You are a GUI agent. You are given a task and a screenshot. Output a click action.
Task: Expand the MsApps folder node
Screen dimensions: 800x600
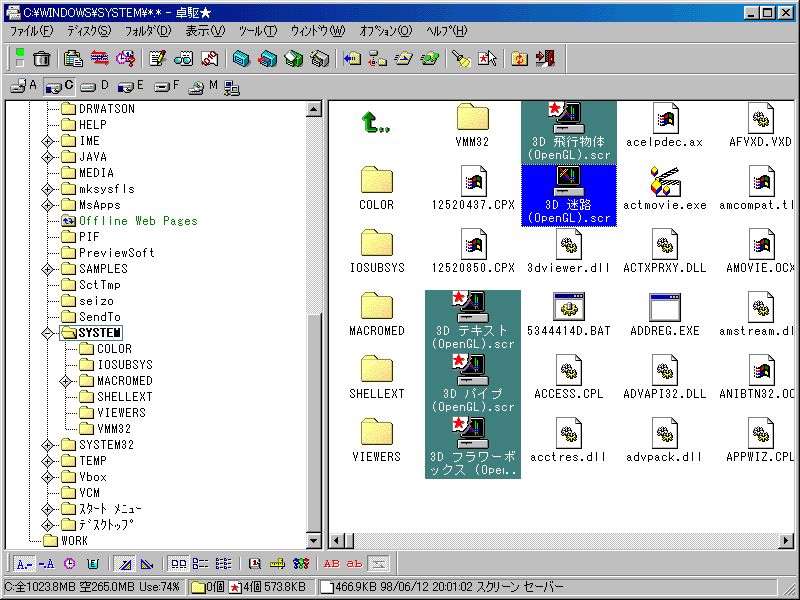tap(47, 205)
